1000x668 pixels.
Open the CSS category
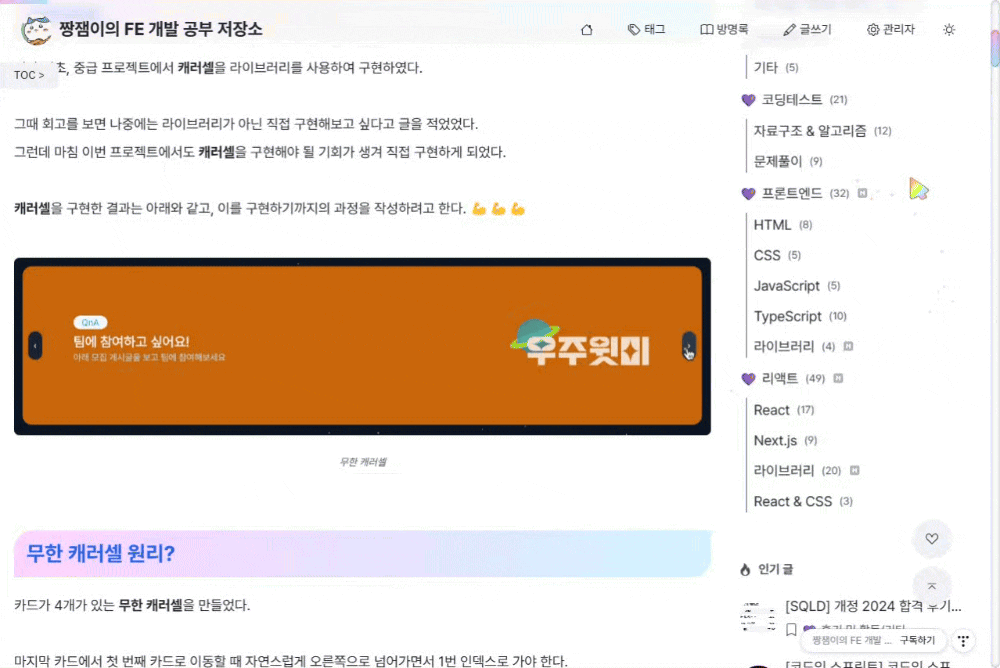pos(777,255)
